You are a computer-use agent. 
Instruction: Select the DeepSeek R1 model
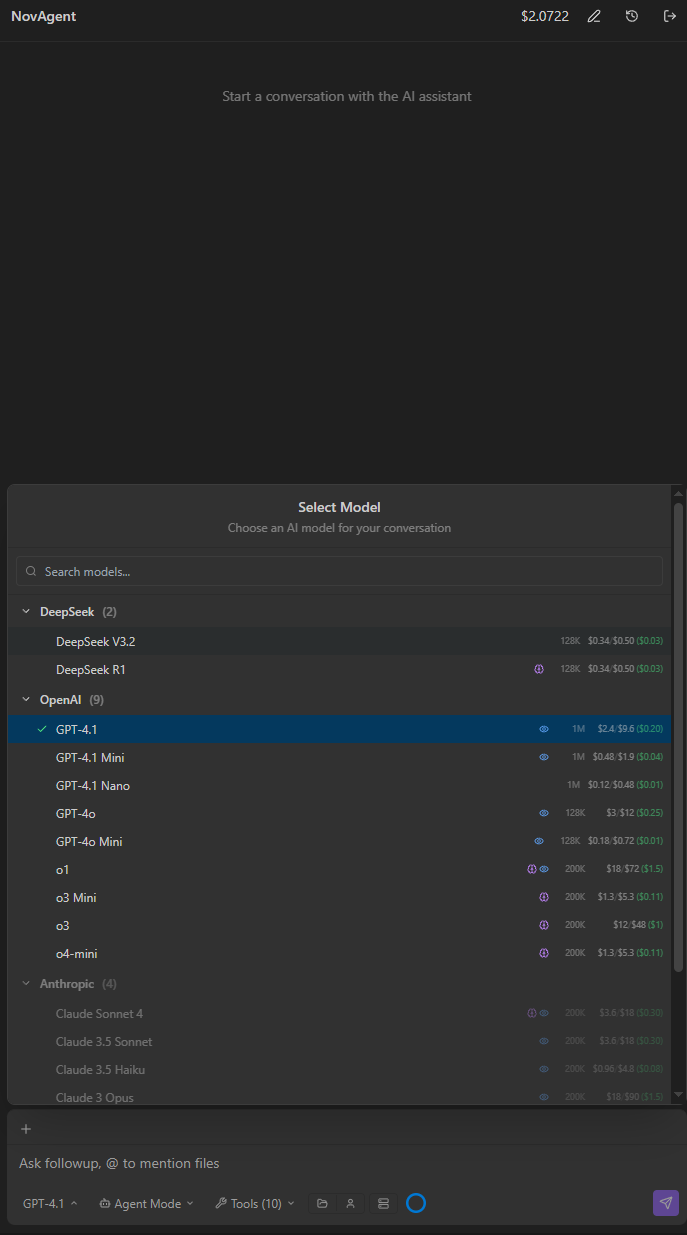pyautogui.click(x=340, y=669)
